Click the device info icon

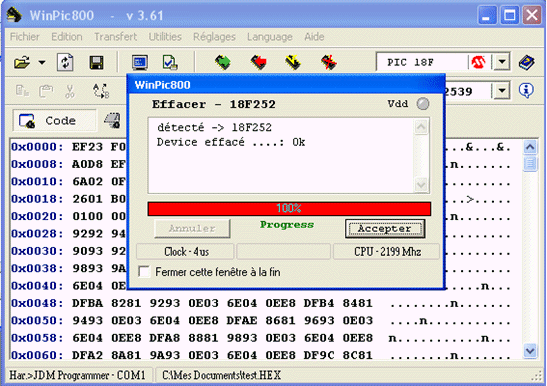click(526, 91)
